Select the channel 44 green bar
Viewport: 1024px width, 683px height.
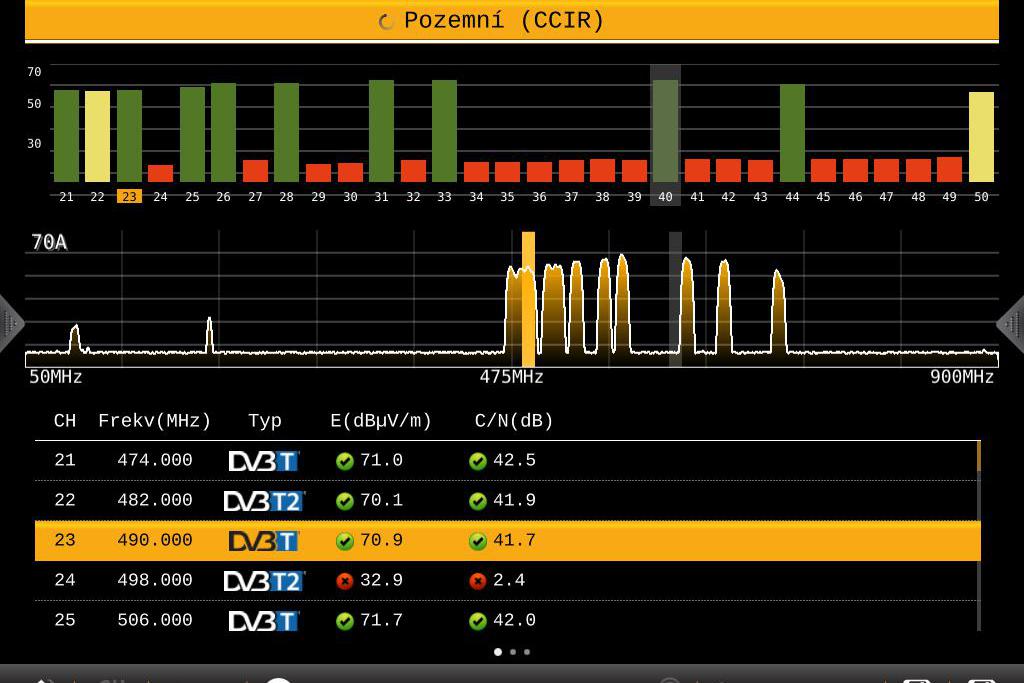coord(792,132)
